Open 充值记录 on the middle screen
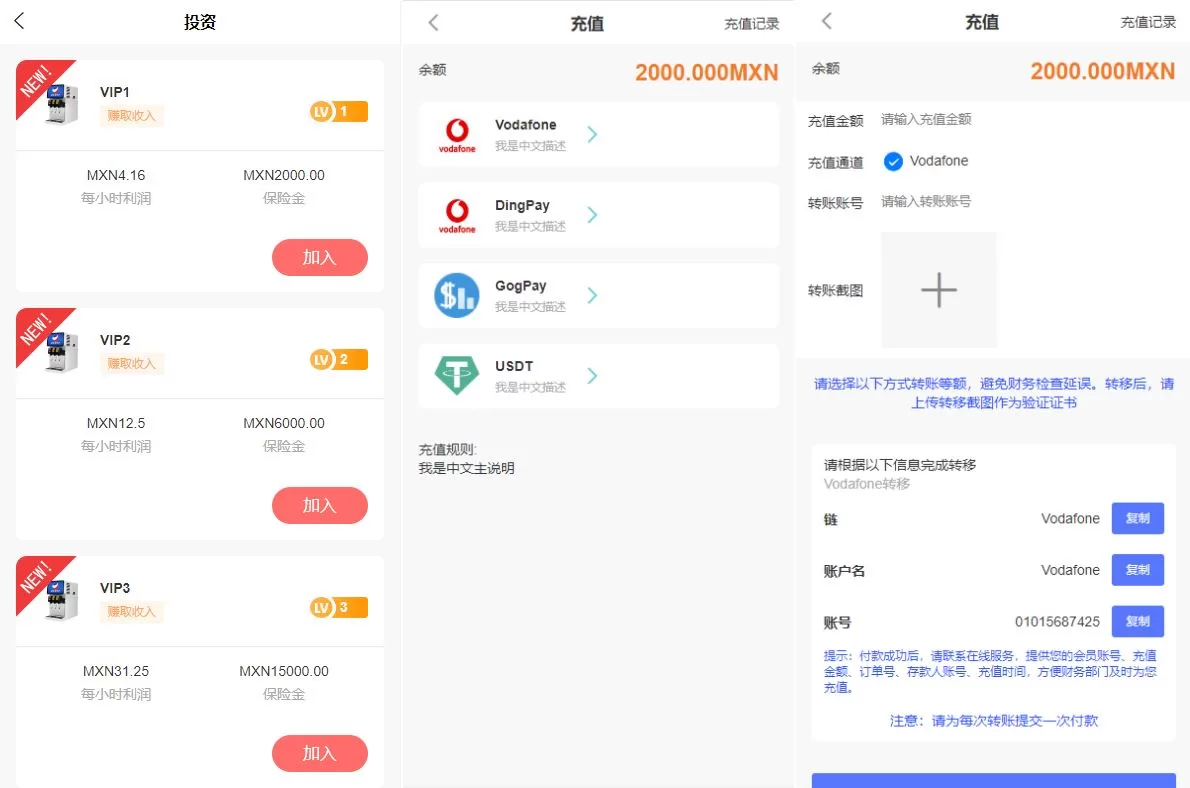1190x788 pixels. click(x=751, y=24)
